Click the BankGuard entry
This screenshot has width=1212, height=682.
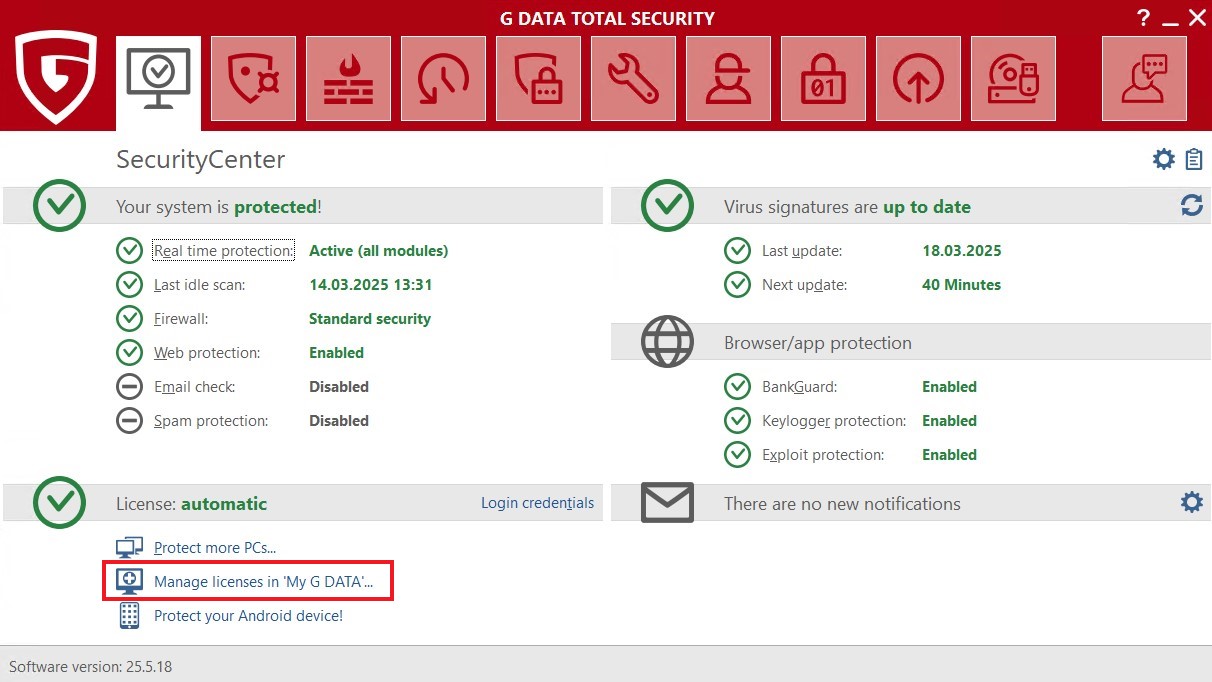point(799,387)
